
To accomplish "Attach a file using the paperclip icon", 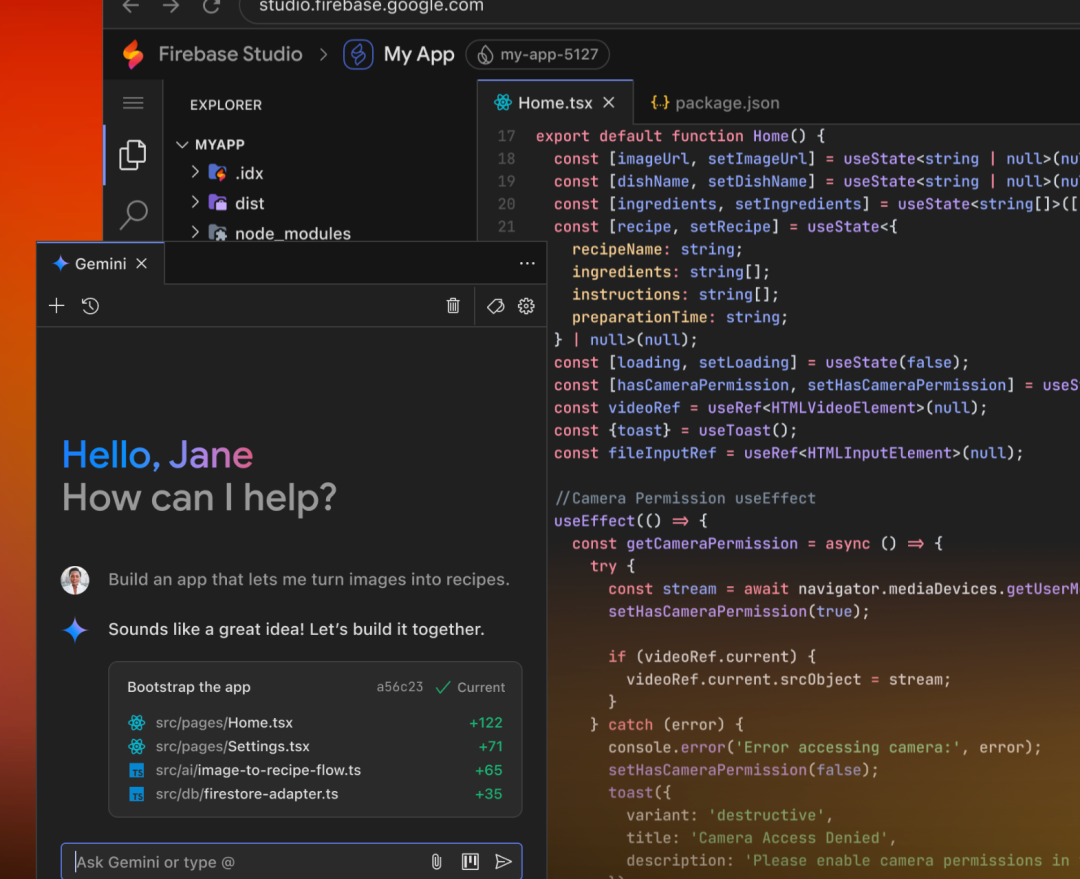I will [436, 861].
